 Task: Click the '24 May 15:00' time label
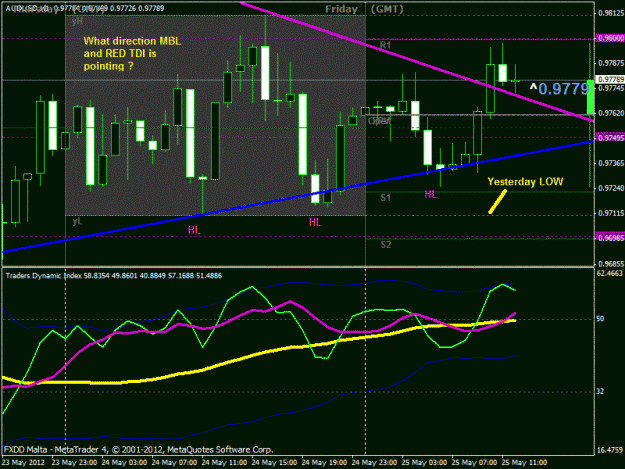(274, 463)
